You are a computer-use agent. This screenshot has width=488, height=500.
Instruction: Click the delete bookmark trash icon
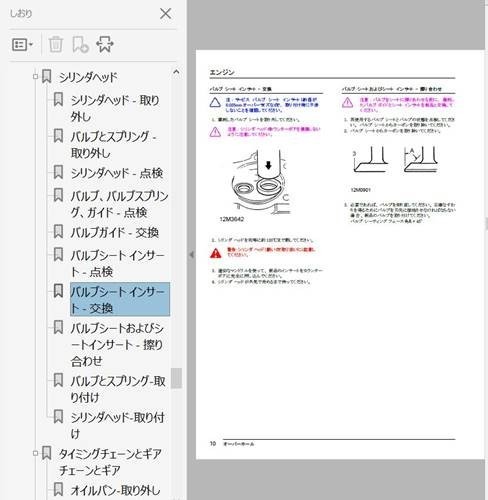tap(56, 44)
